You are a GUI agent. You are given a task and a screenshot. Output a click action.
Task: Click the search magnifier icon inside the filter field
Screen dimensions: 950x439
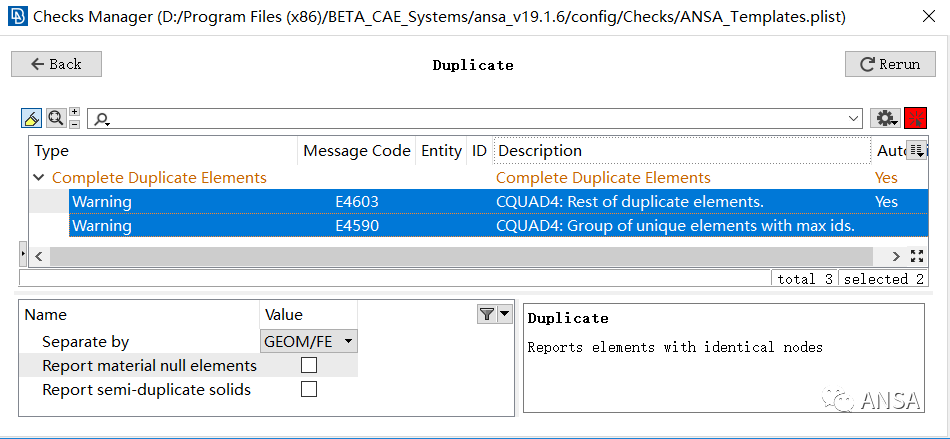pyautogui.click(x=102, y=119)
